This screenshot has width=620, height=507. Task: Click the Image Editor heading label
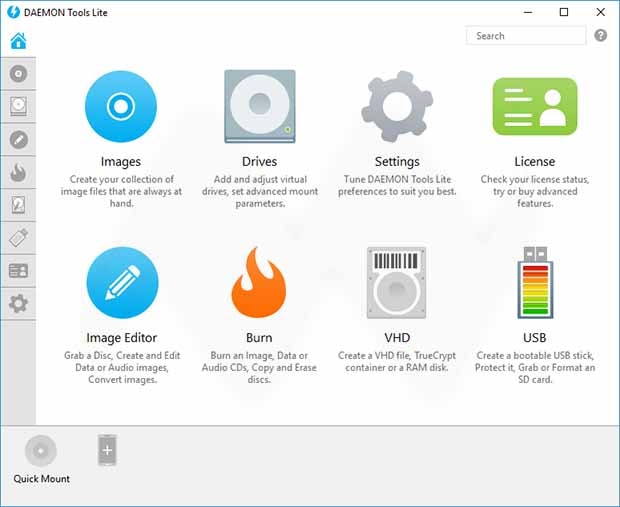(122, 337)
